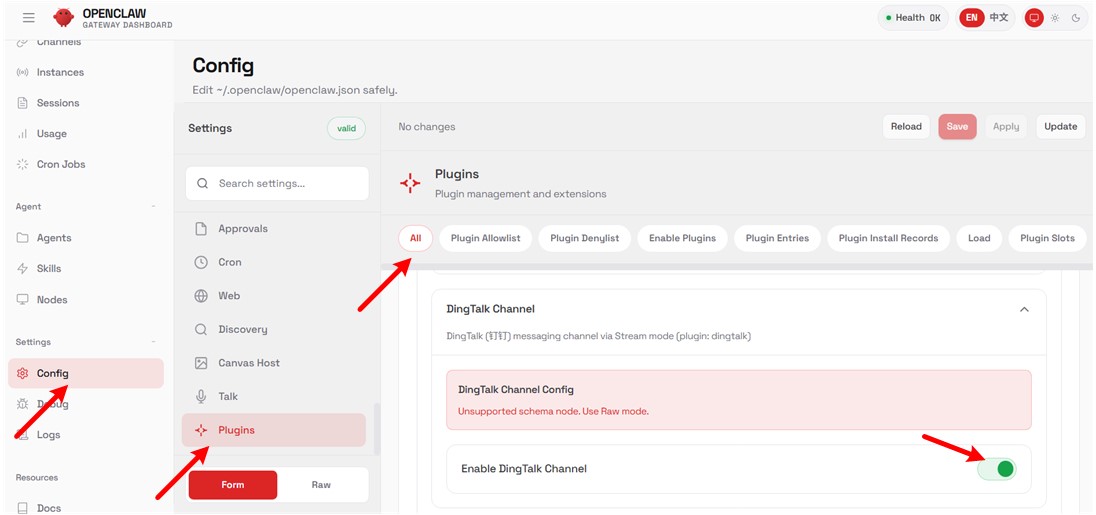Viewport: 1096px width, 515px height.
Task: Open the Usage page from sidebar
Action: (x=51, y=133)
